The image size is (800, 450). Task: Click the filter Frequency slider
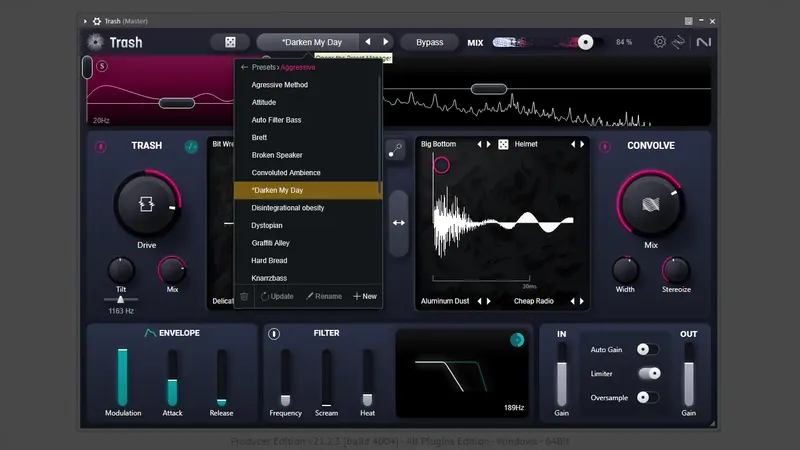(x=286, y=378)
